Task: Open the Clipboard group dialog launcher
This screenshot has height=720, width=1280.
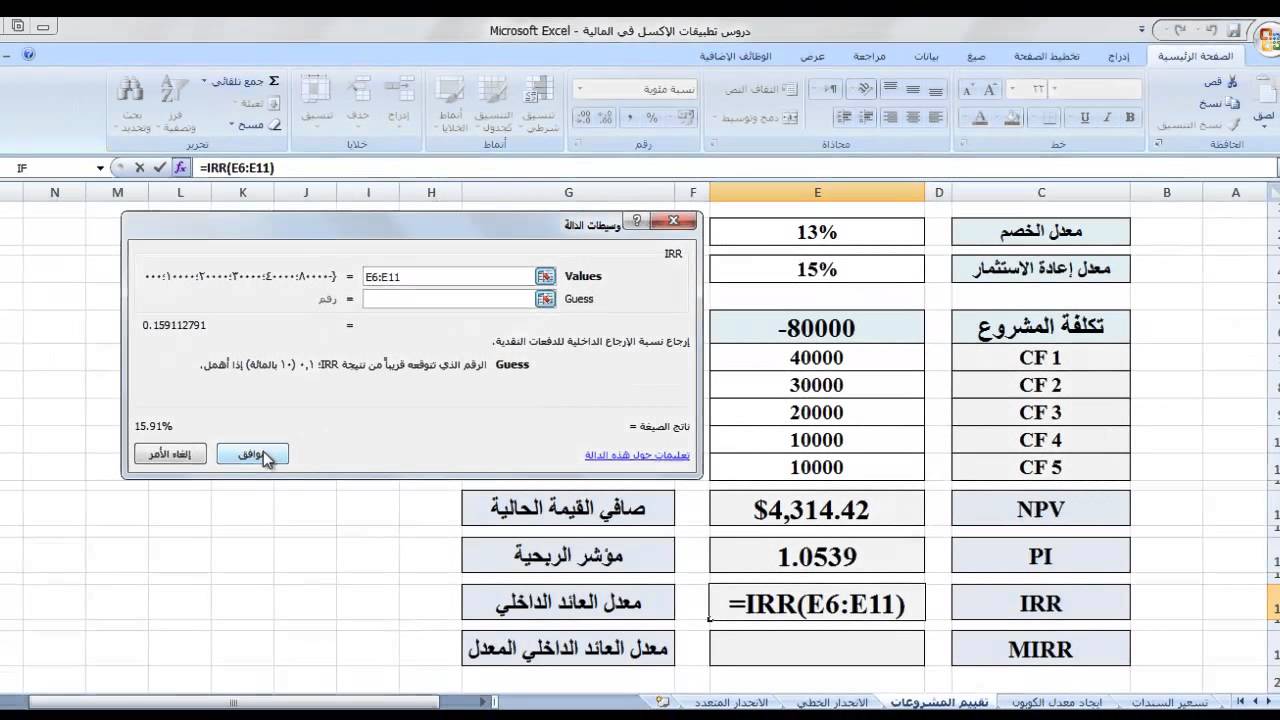Action: [1159, 144]
